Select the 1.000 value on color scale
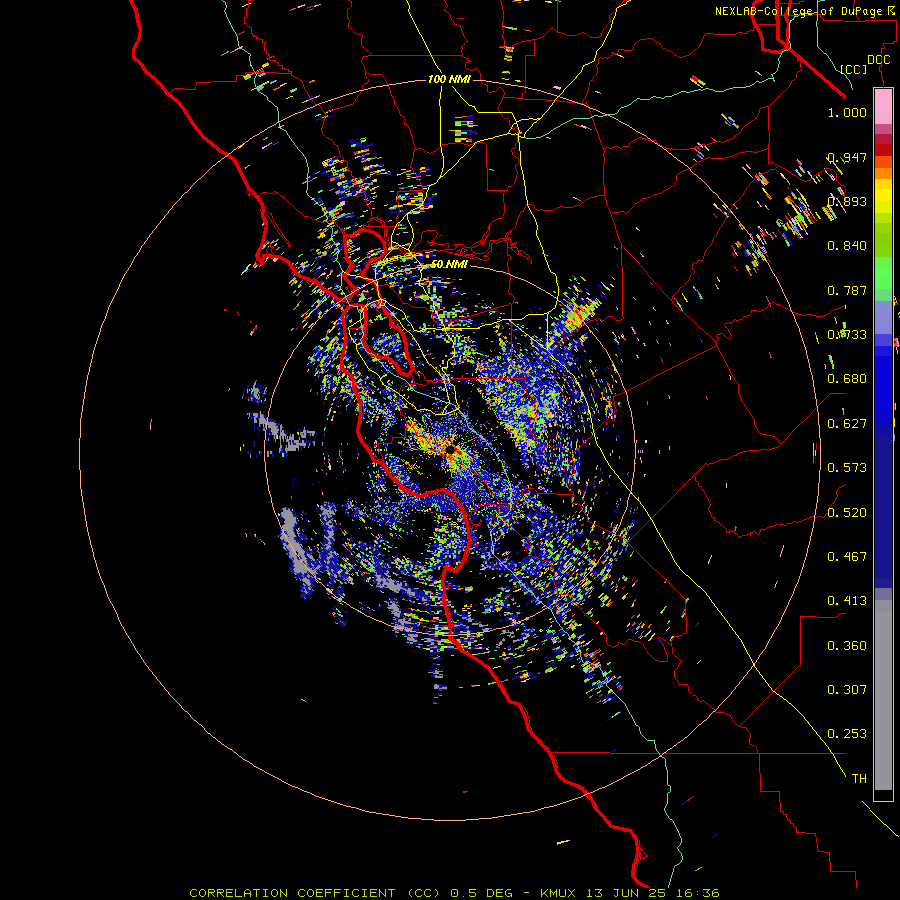 (847, 112)
